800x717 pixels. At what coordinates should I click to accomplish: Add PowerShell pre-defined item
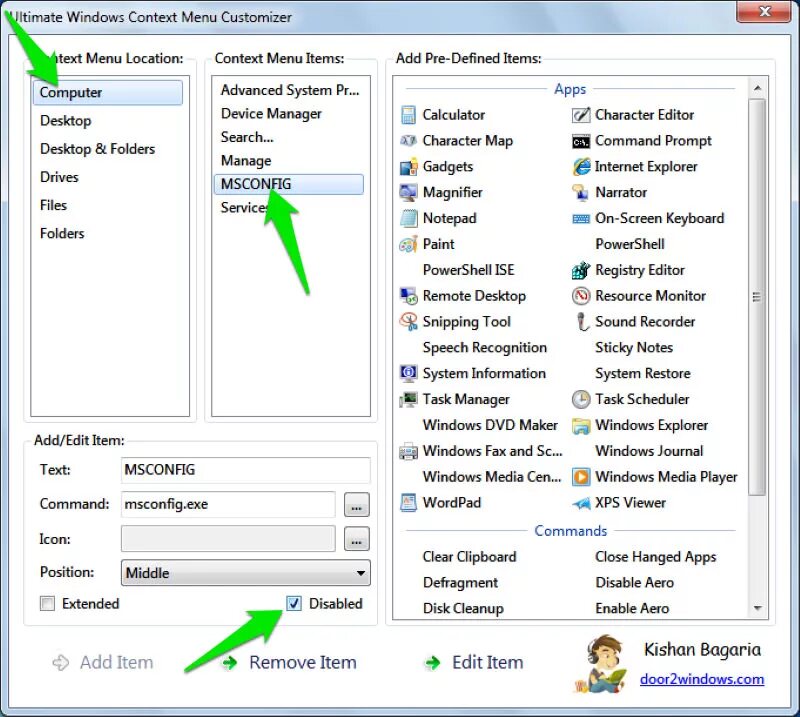pos(630,244)
